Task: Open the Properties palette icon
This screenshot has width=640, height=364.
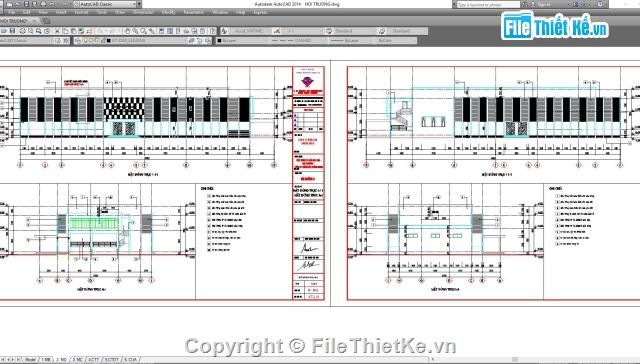Action: 161,31
